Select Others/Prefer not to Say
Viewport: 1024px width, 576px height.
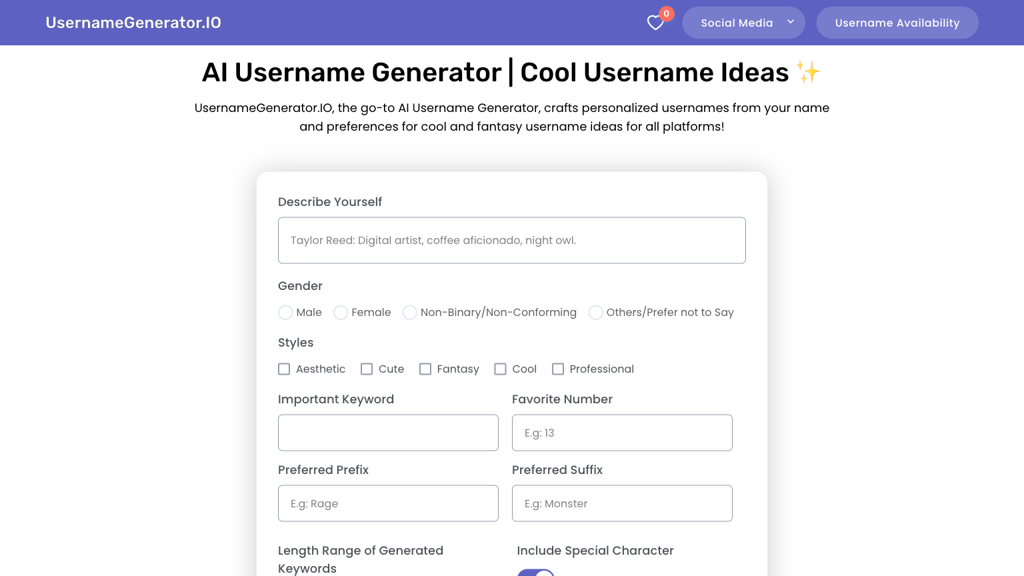pos(596,312)
